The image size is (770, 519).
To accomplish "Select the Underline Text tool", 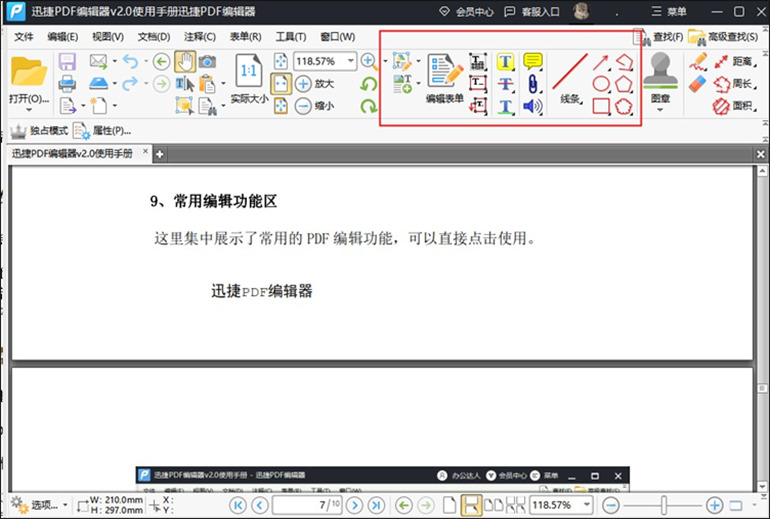I will tap(505, 106).
